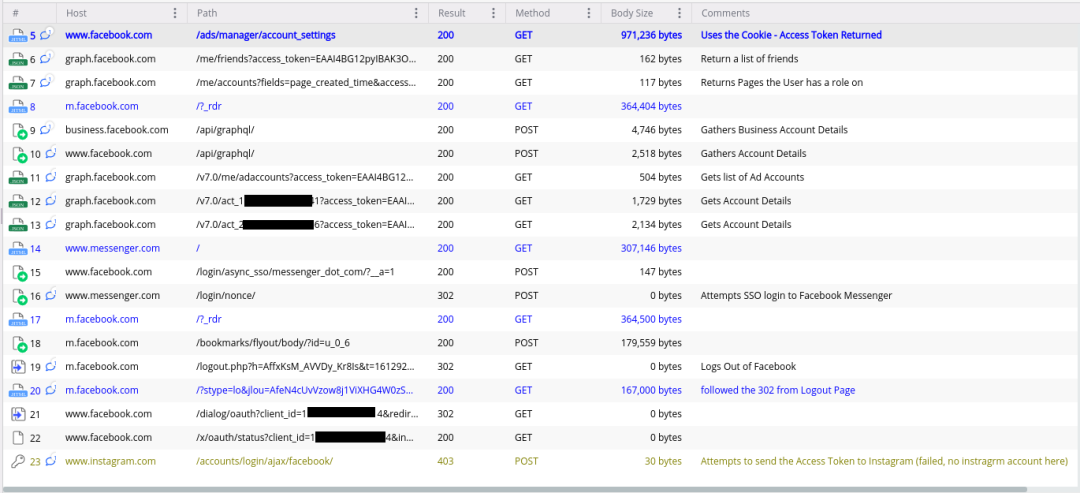Screen dimensions: 1080x493
Task: Select the www.instagram.com session row
Action: [540, 461]
